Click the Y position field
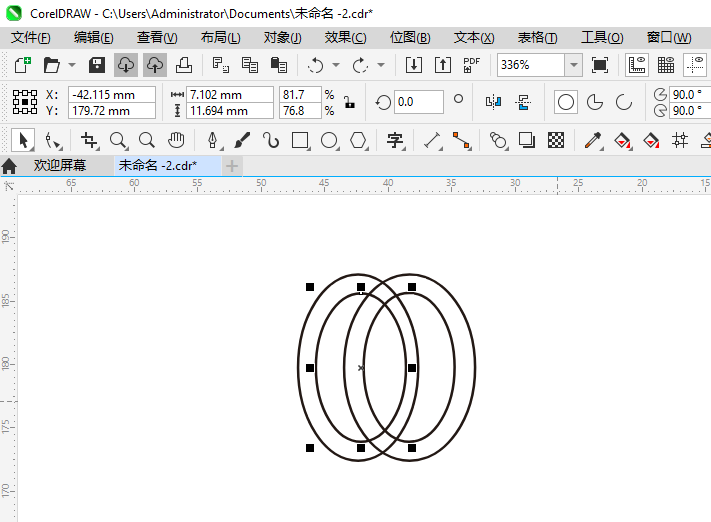This screenshot has height=522, width=711. [112, 111]
